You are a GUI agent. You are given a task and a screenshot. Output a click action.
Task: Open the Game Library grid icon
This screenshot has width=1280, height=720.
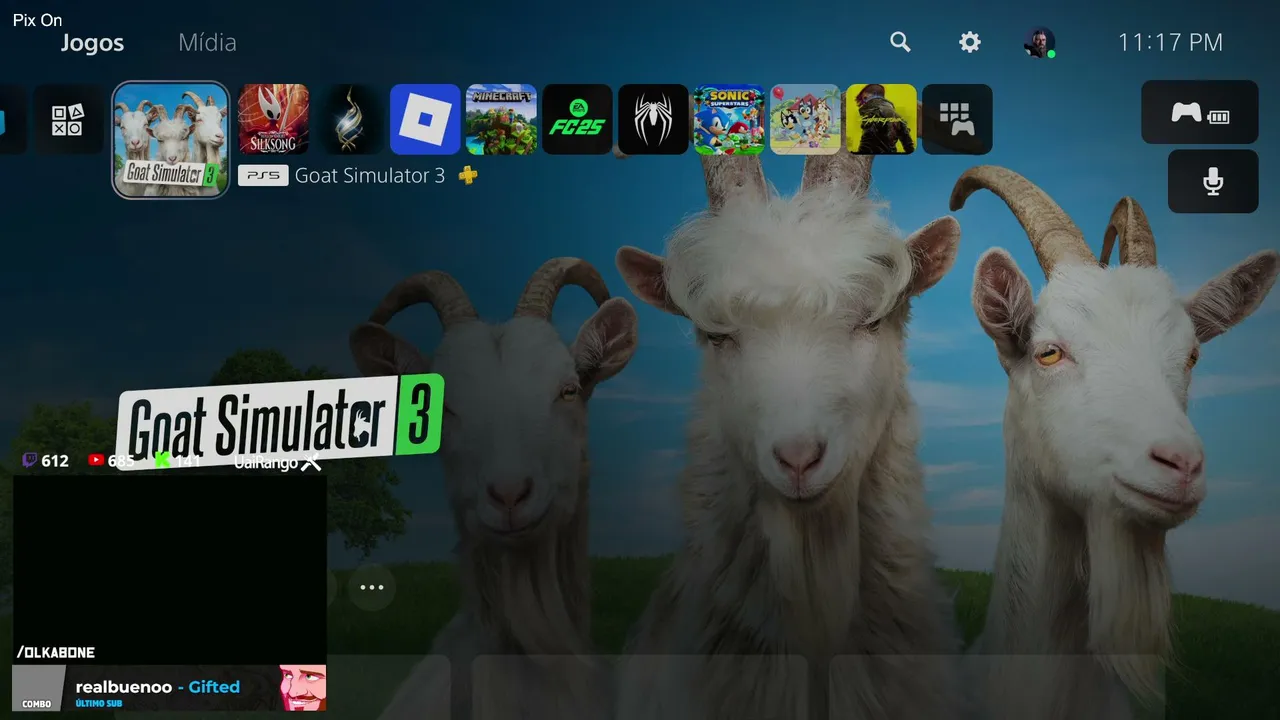957,119
